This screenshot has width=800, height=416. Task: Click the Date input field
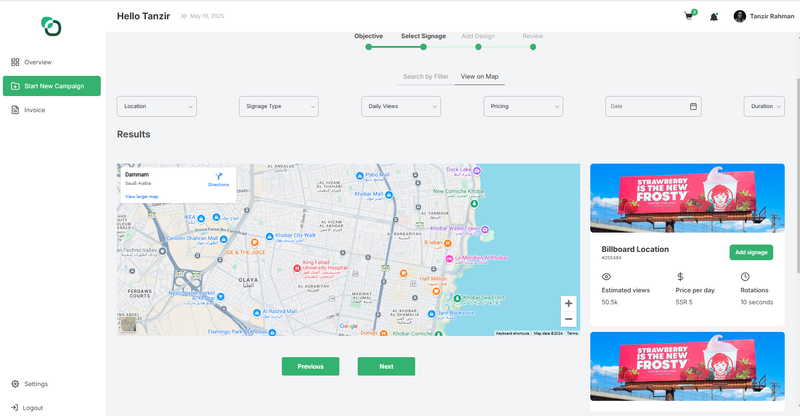point(653,106)
